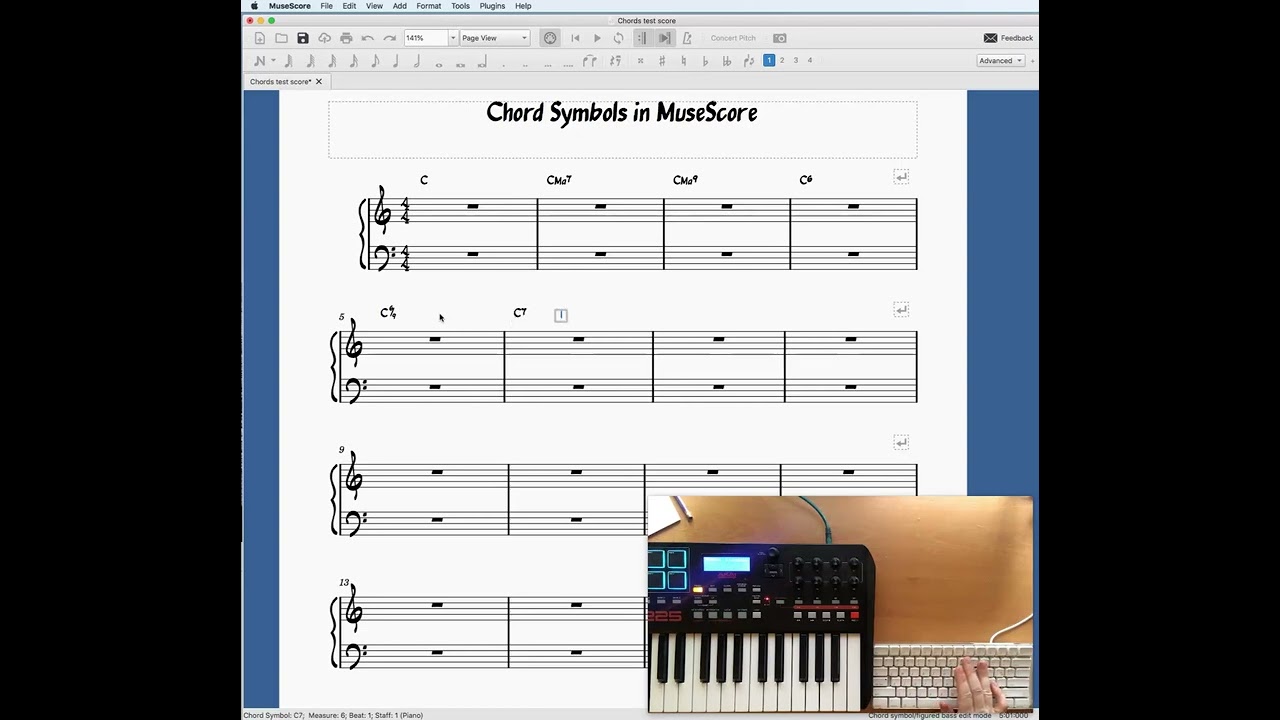Open the Add menu

(399, 6)
